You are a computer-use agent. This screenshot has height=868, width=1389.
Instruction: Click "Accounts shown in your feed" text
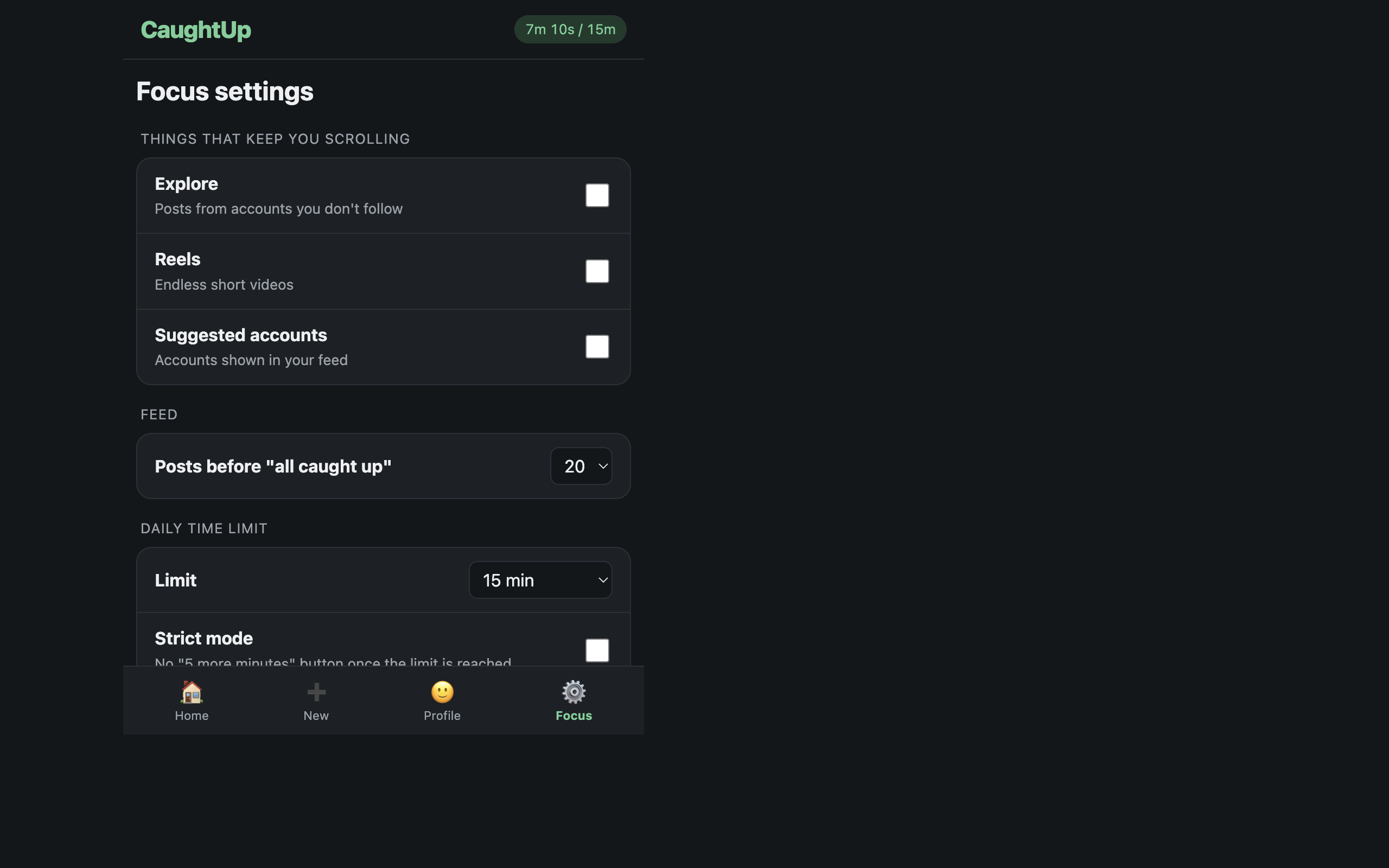point(251,360)
